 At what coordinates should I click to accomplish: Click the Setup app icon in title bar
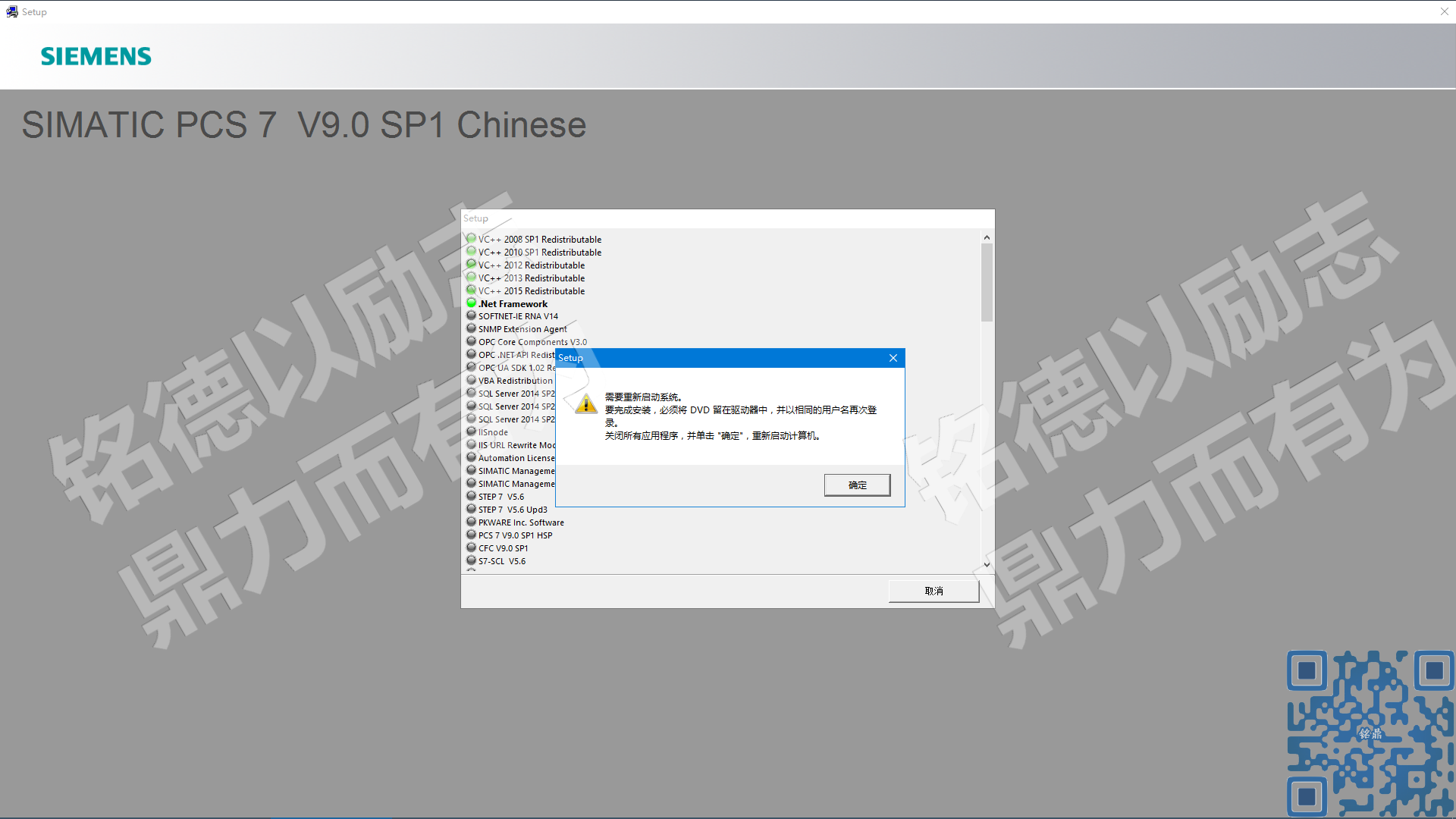pyautogui.click(x=11, y=11)
